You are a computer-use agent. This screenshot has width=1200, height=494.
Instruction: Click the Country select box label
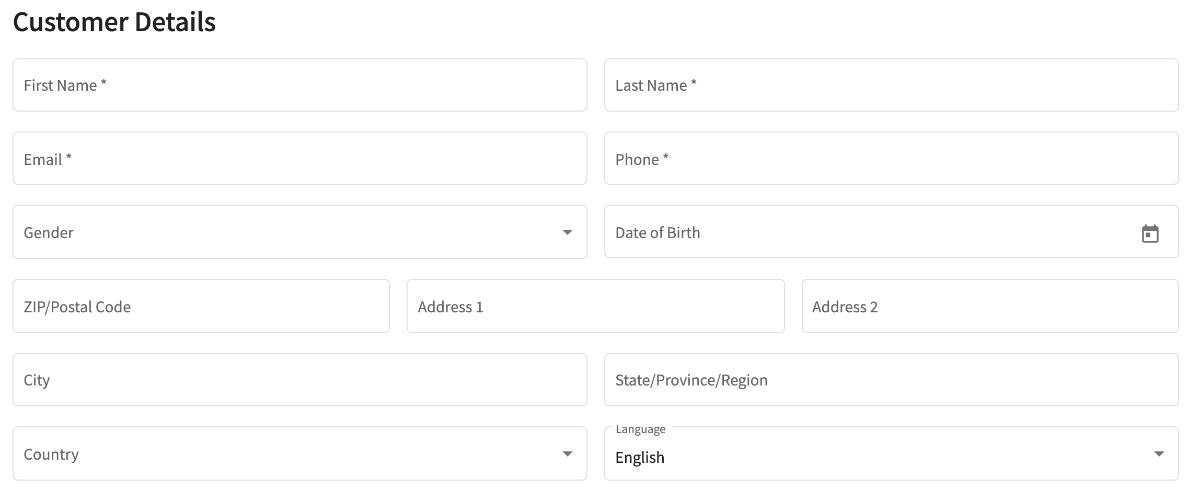pyautogui.click(x=51, y=454)
